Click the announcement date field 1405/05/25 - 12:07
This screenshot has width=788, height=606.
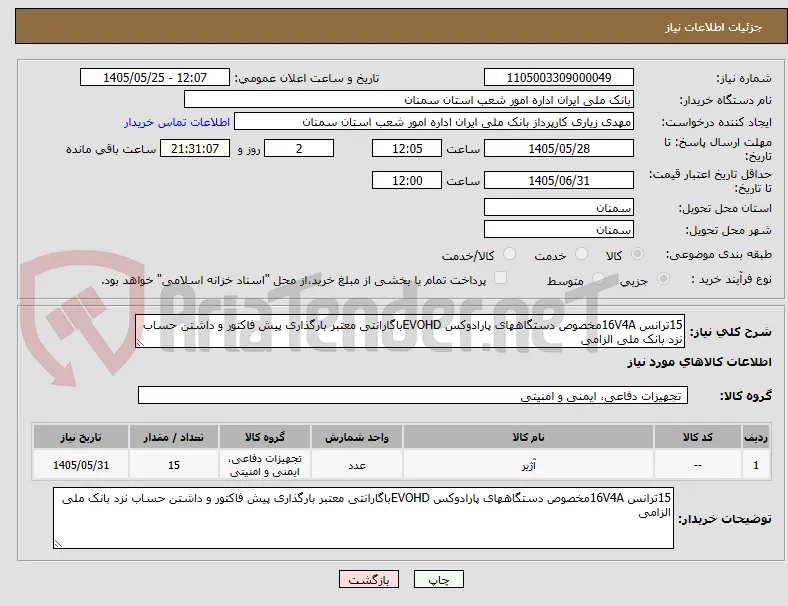[x=155, y=77]
